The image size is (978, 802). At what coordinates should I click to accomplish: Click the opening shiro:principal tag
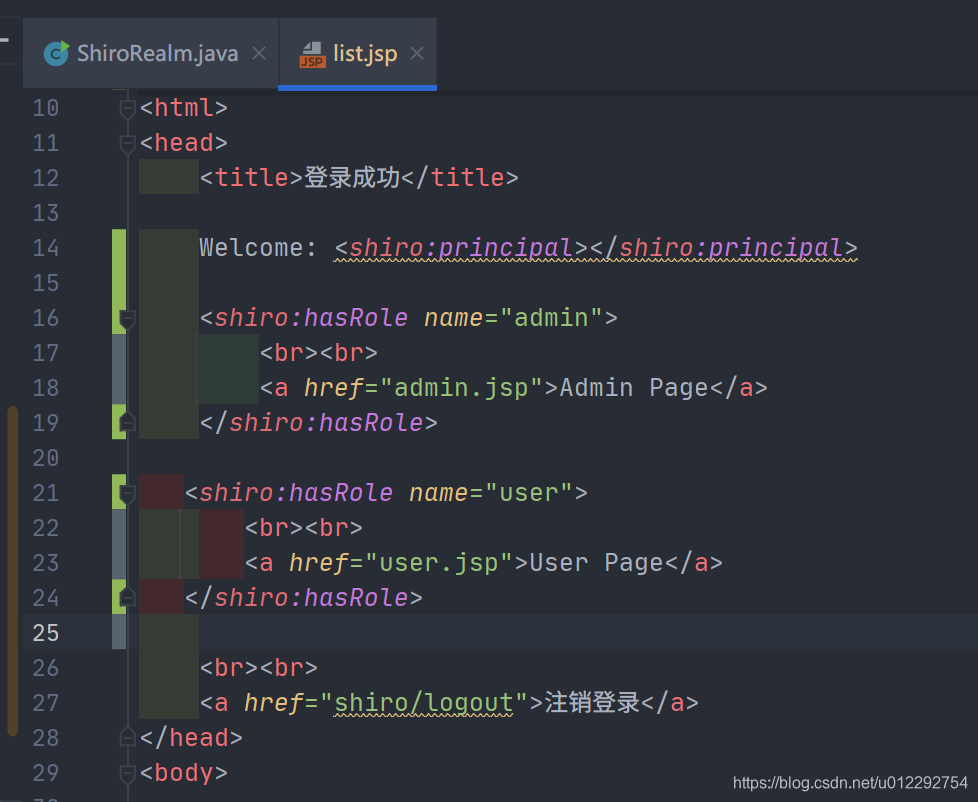click(461, 248)
